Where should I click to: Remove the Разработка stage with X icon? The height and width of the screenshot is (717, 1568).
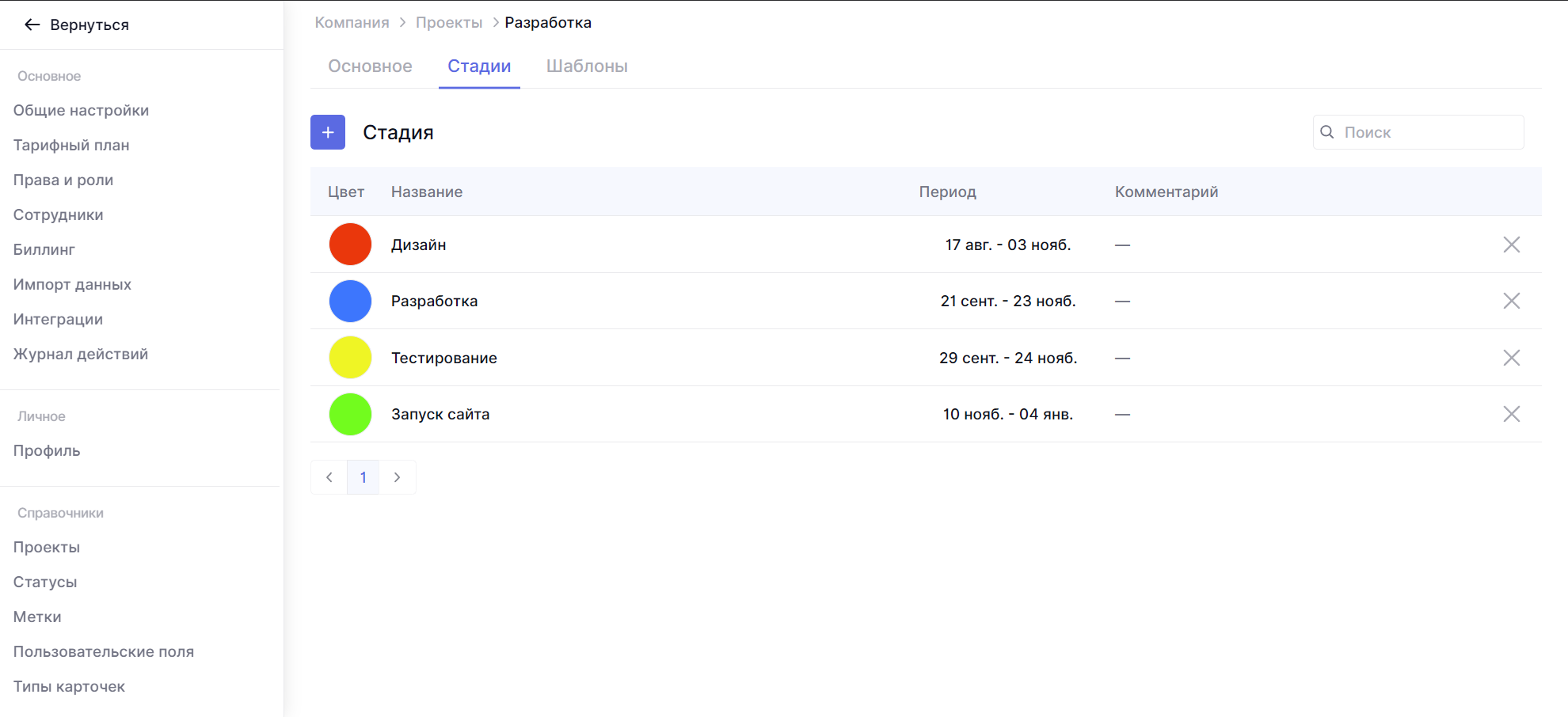(x=1511, y=301)
